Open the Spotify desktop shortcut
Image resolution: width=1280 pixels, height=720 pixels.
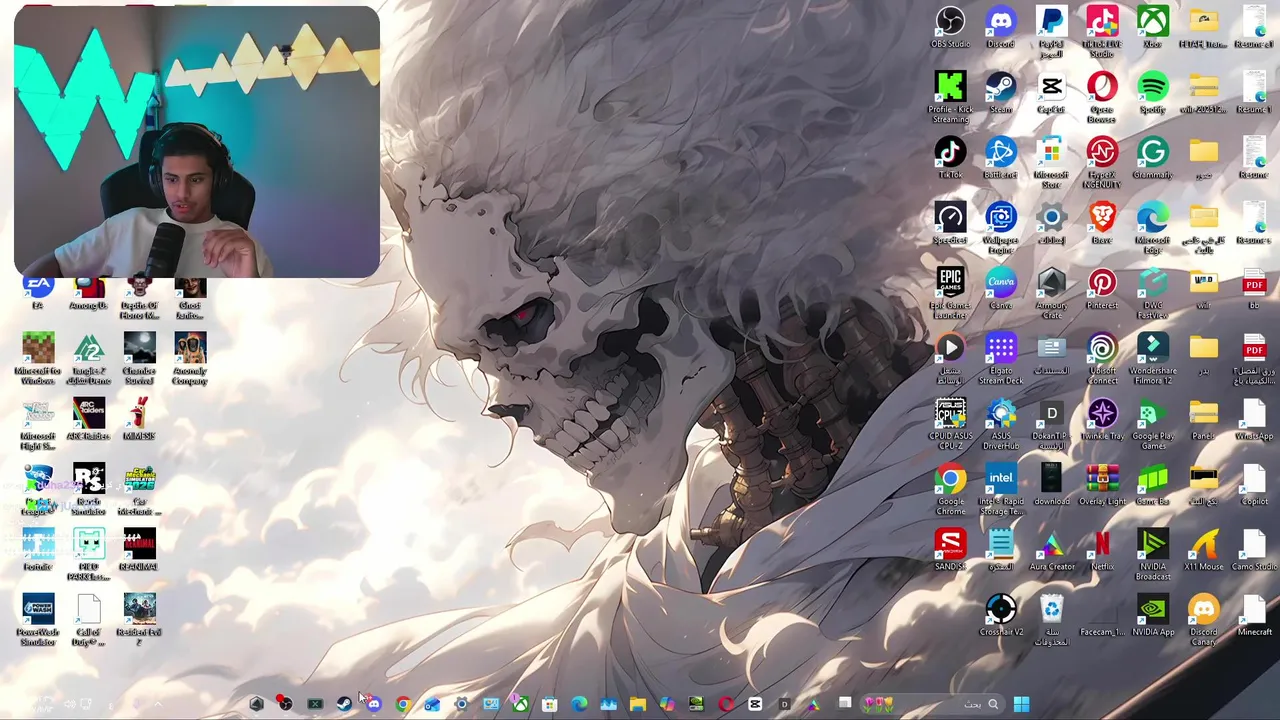(x=1152, y=92)
